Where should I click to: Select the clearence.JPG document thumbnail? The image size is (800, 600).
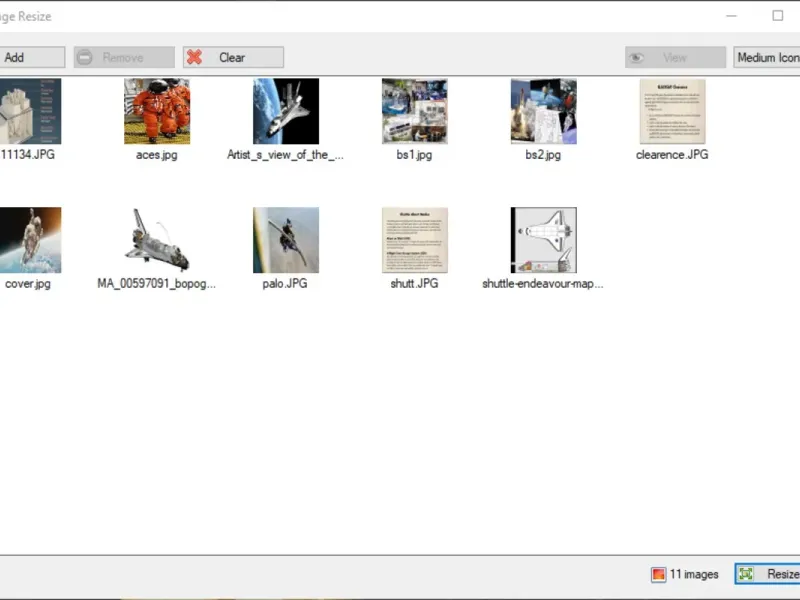(672, 111)
